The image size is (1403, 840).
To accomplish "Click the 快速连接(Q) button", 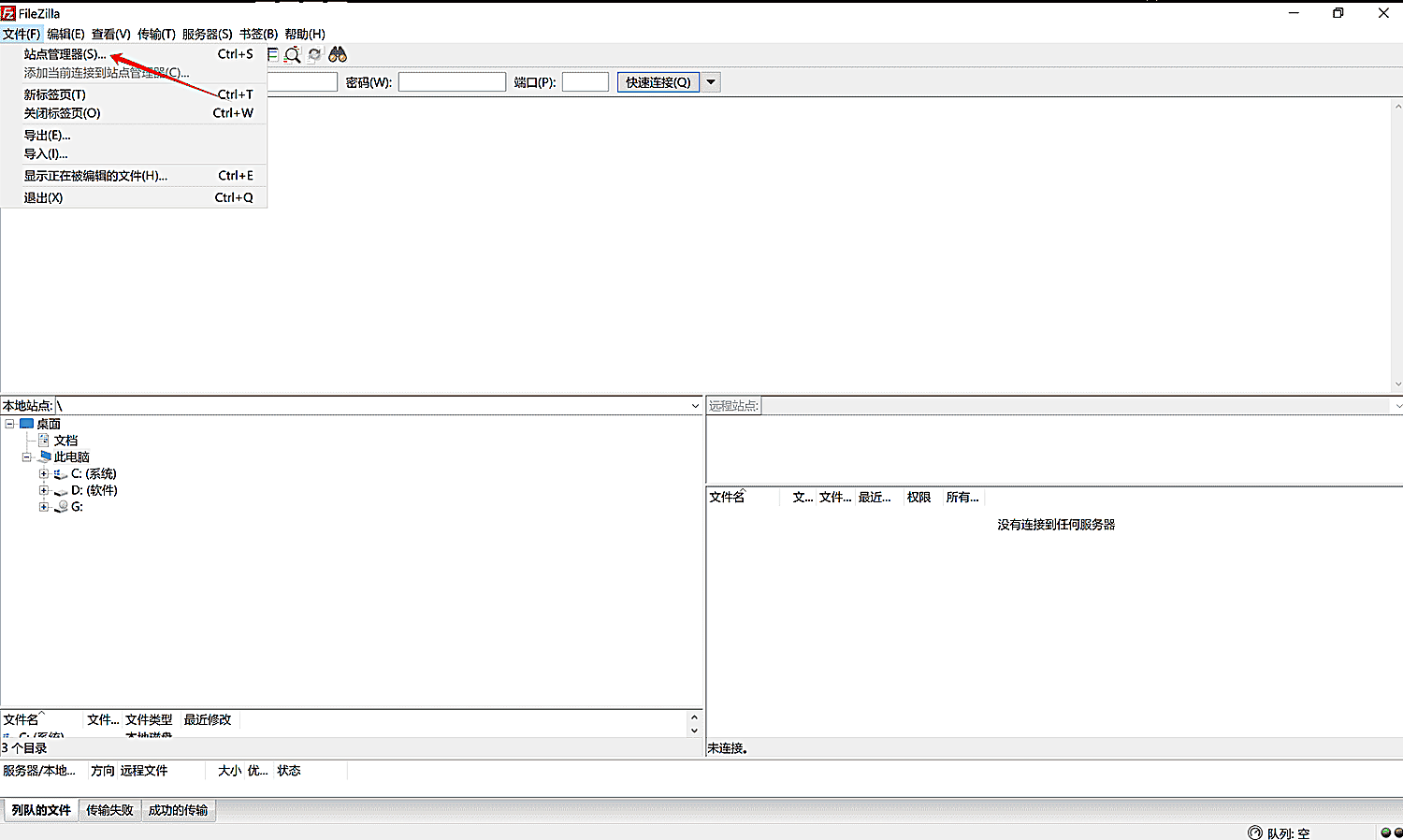I will (x=658, y=82).
